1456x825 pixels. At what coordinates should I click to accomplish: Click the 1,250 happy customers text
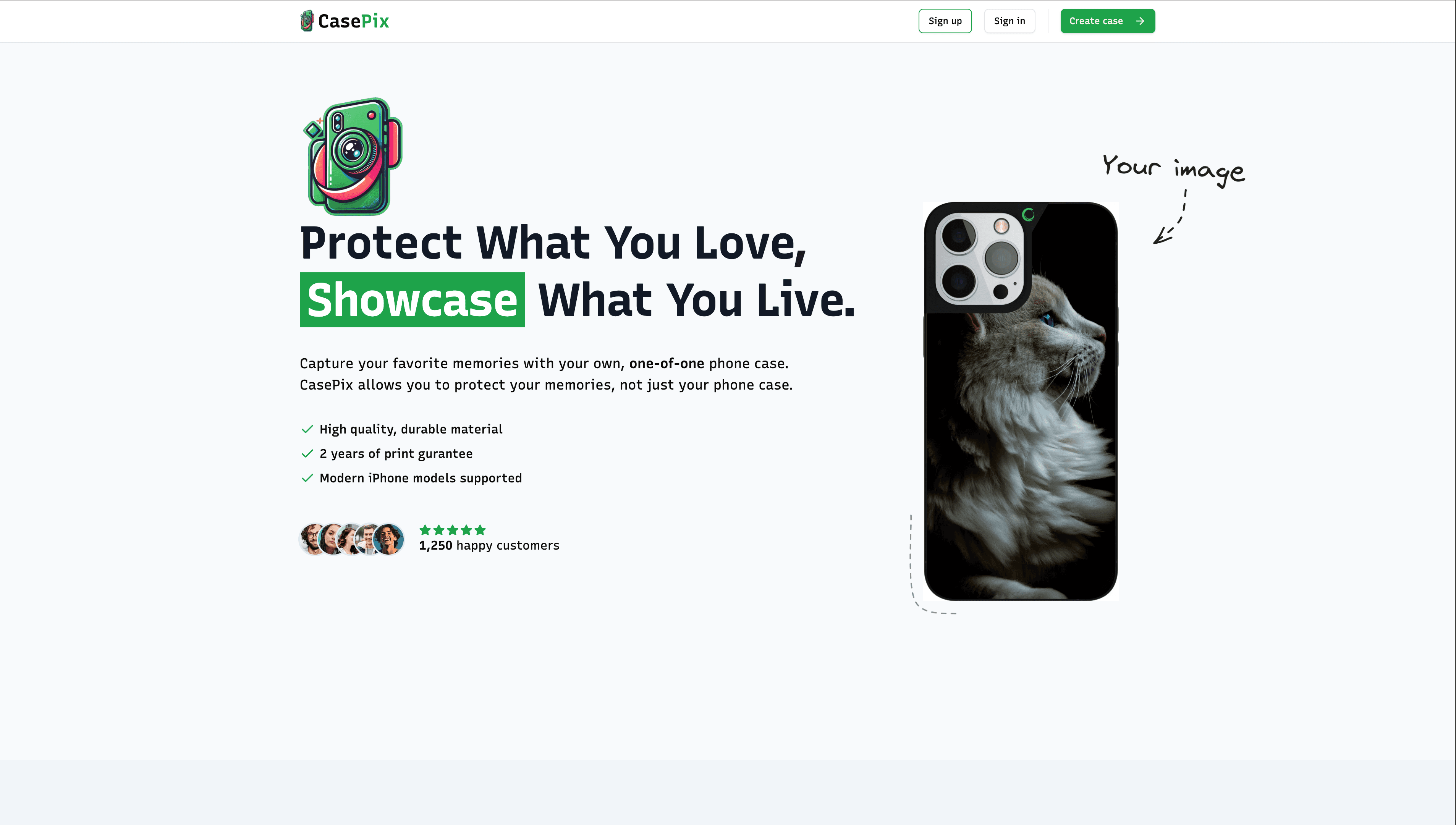tap(489, 546)
